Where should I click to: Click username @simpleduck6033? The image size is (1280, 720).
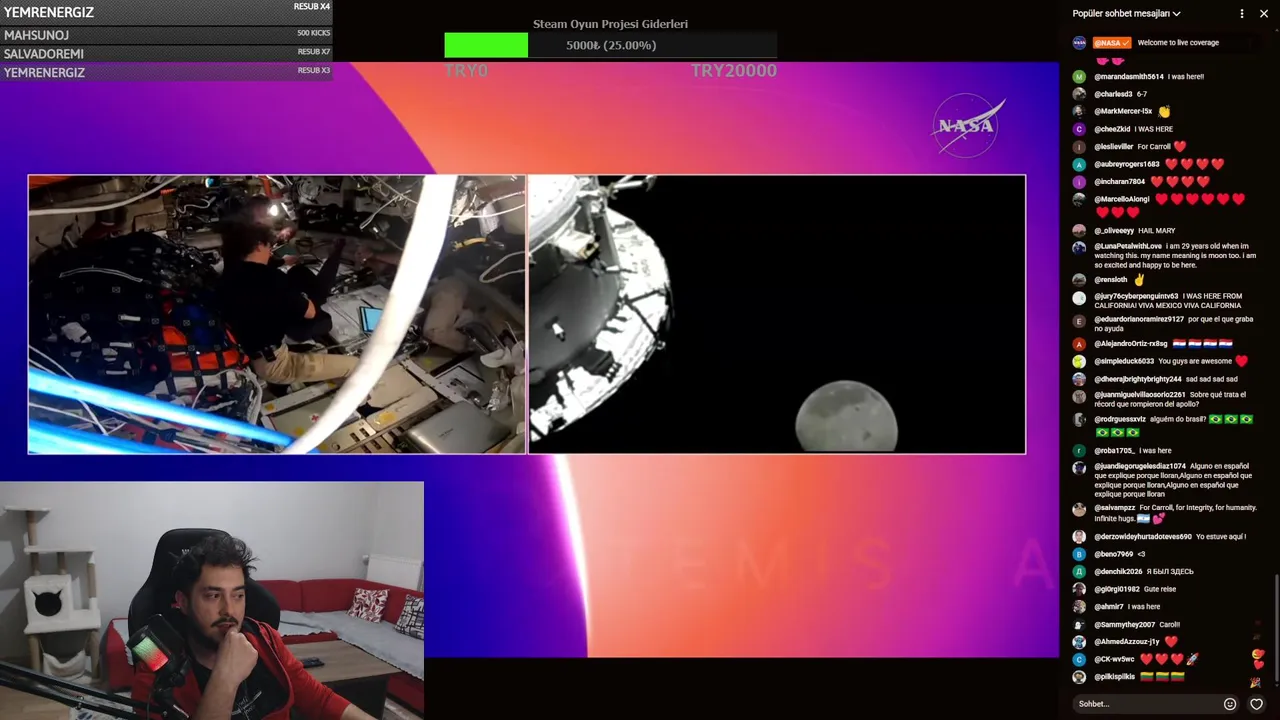click(x=1124, y=361)
